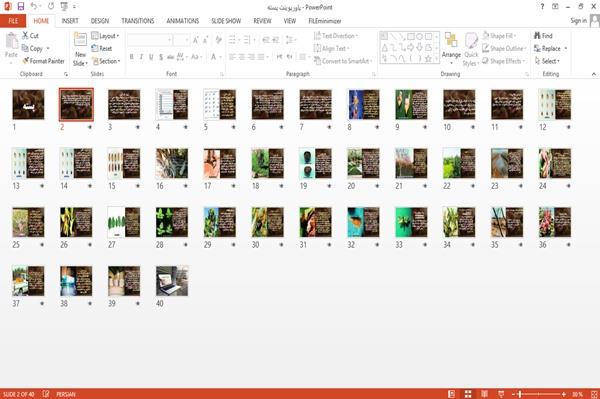
Task: Open the font size combo box
Action: click(x=181, y=40)
